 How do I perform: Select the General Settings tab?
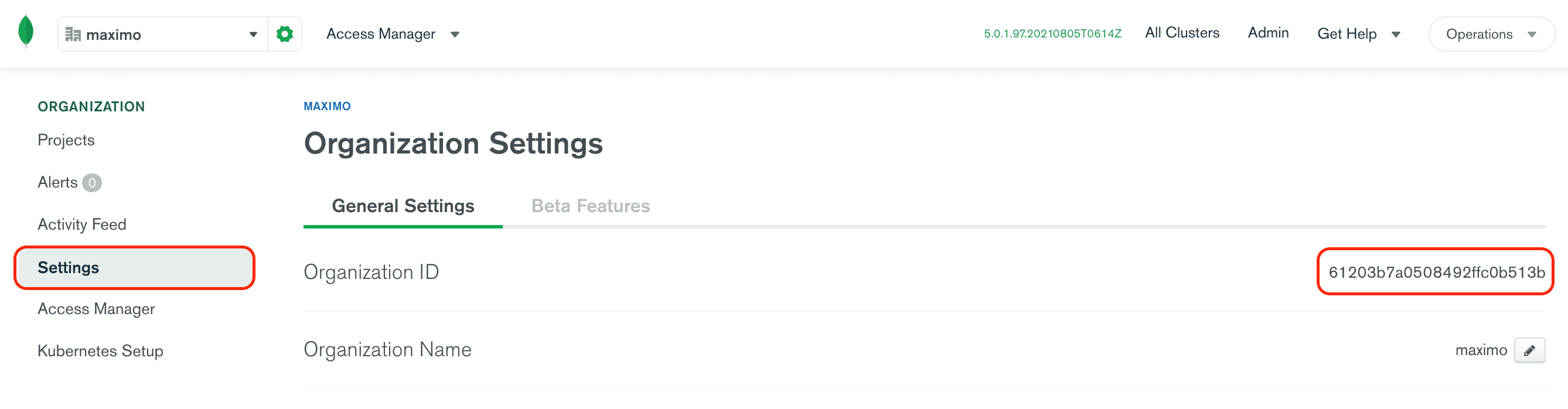tap(403, 206)
